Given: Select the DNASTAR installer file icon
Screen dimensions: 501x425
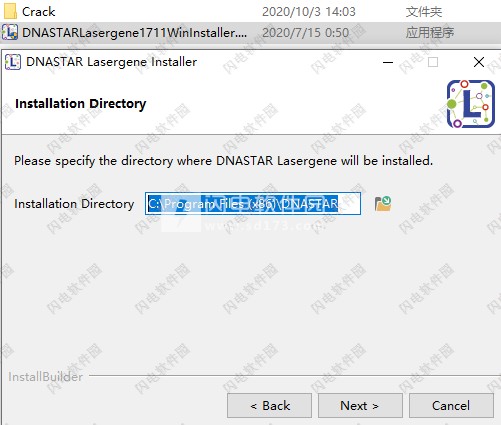Looking at the screenshot, I should point(10,32).
